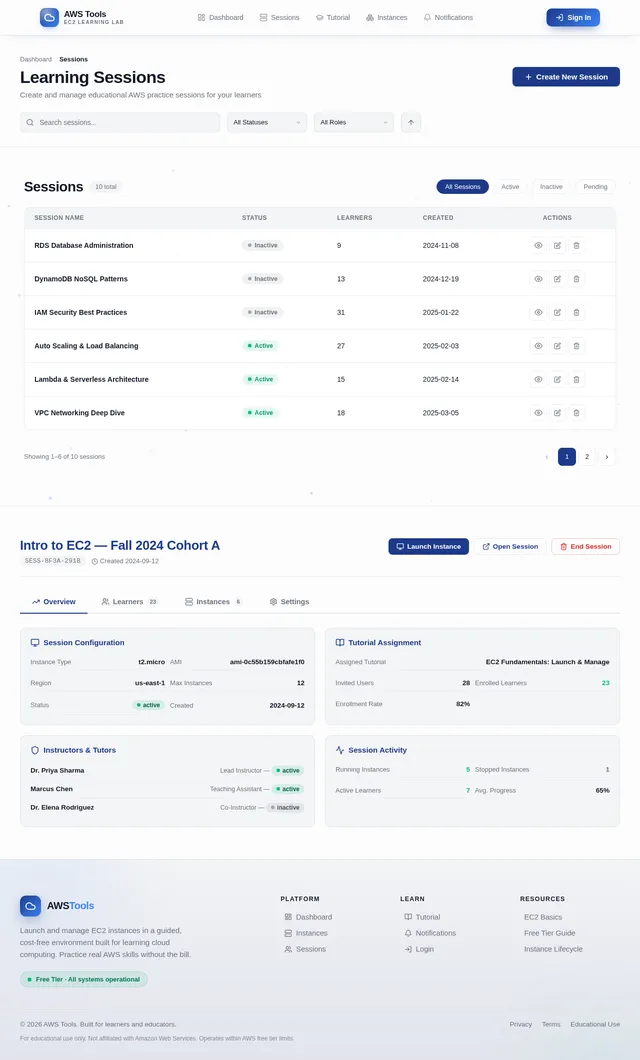This screenshot has width=640, height=1060.
Task: View the Lambda & Serverless Architecture session
Action: [x=538, y=379]
